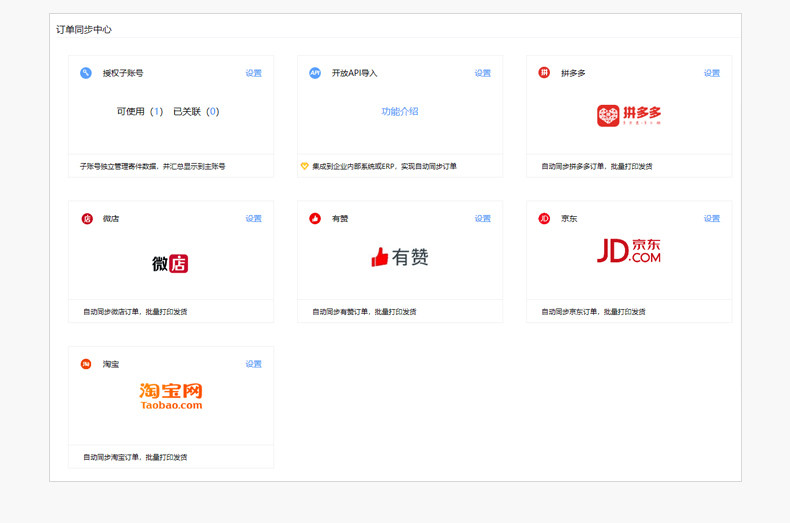Open 设置 for 授权子账号
This screenshot has height=523, width=790.
tap(253, 73)
